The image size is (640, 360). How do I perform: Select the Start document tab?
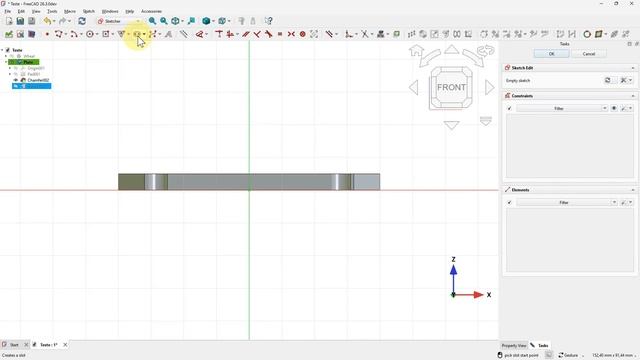[14, 345]
